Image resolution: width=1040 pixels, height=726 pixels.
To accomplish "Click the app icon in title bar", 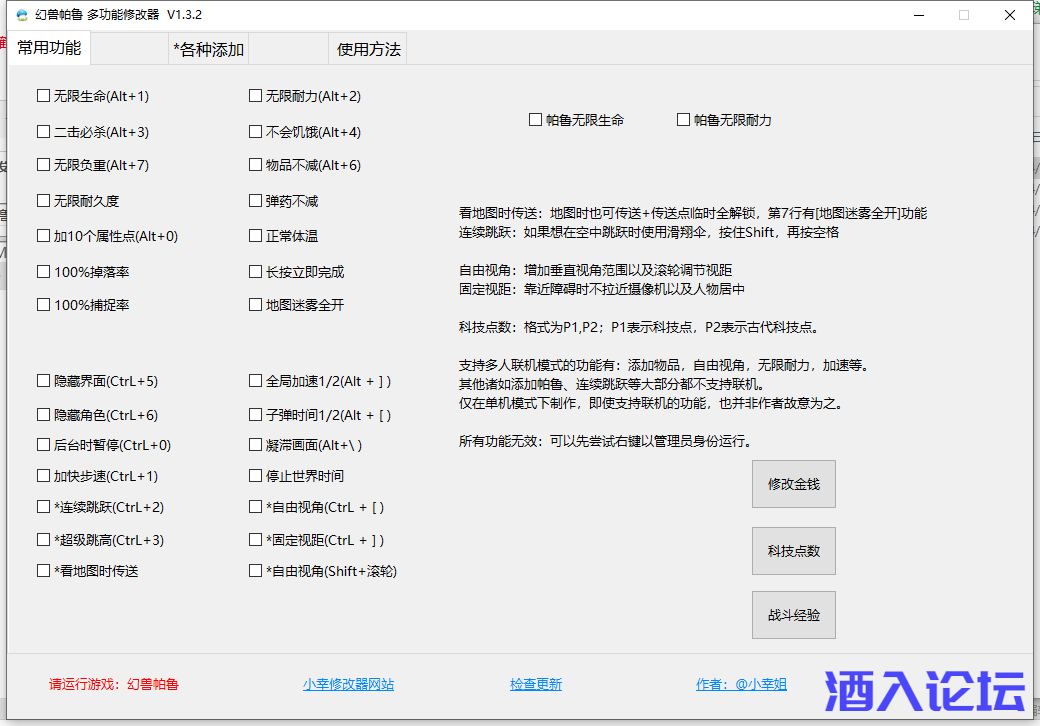I will coord(21,15).
